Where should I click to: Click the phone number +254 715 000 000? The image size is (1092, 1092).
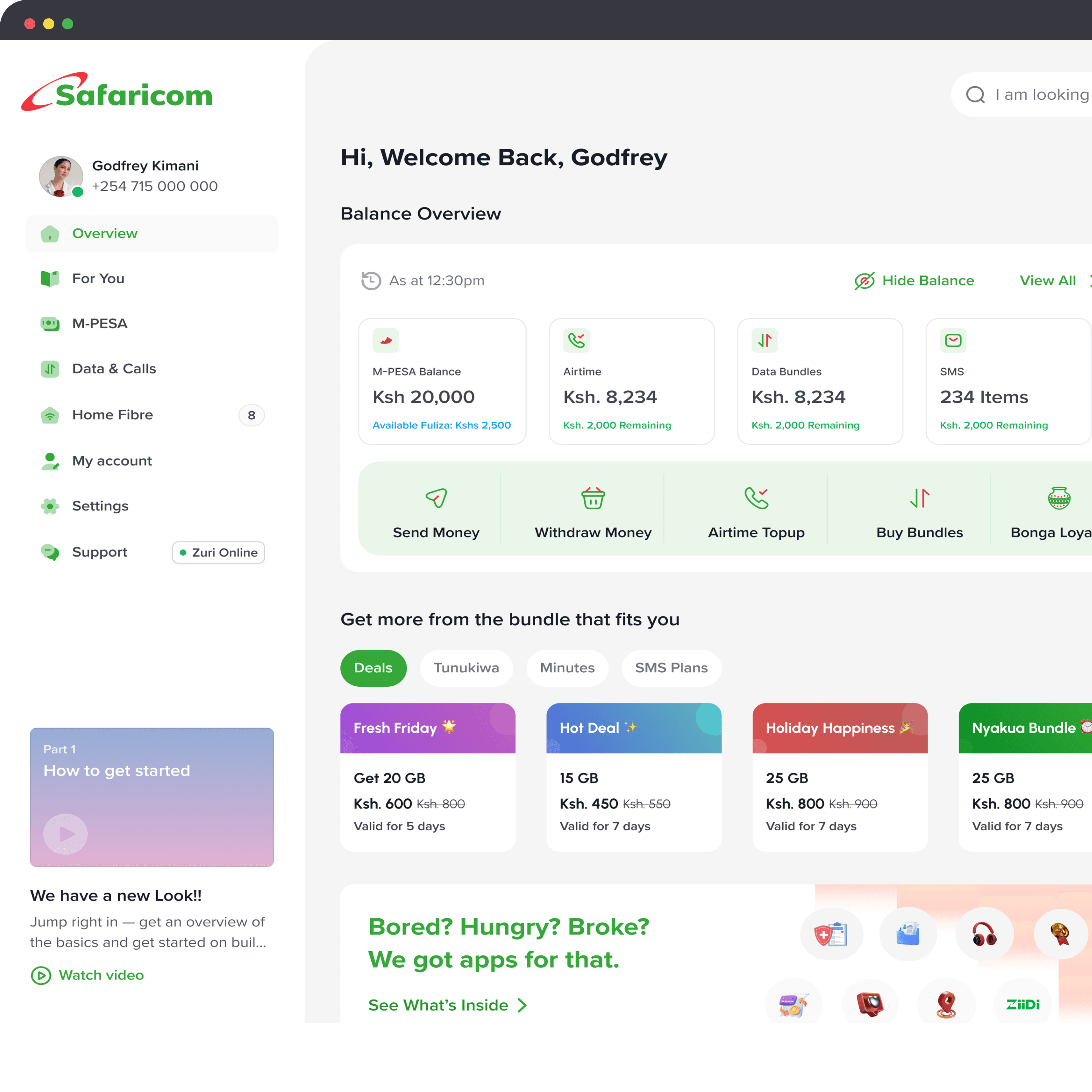pos(155,187)
